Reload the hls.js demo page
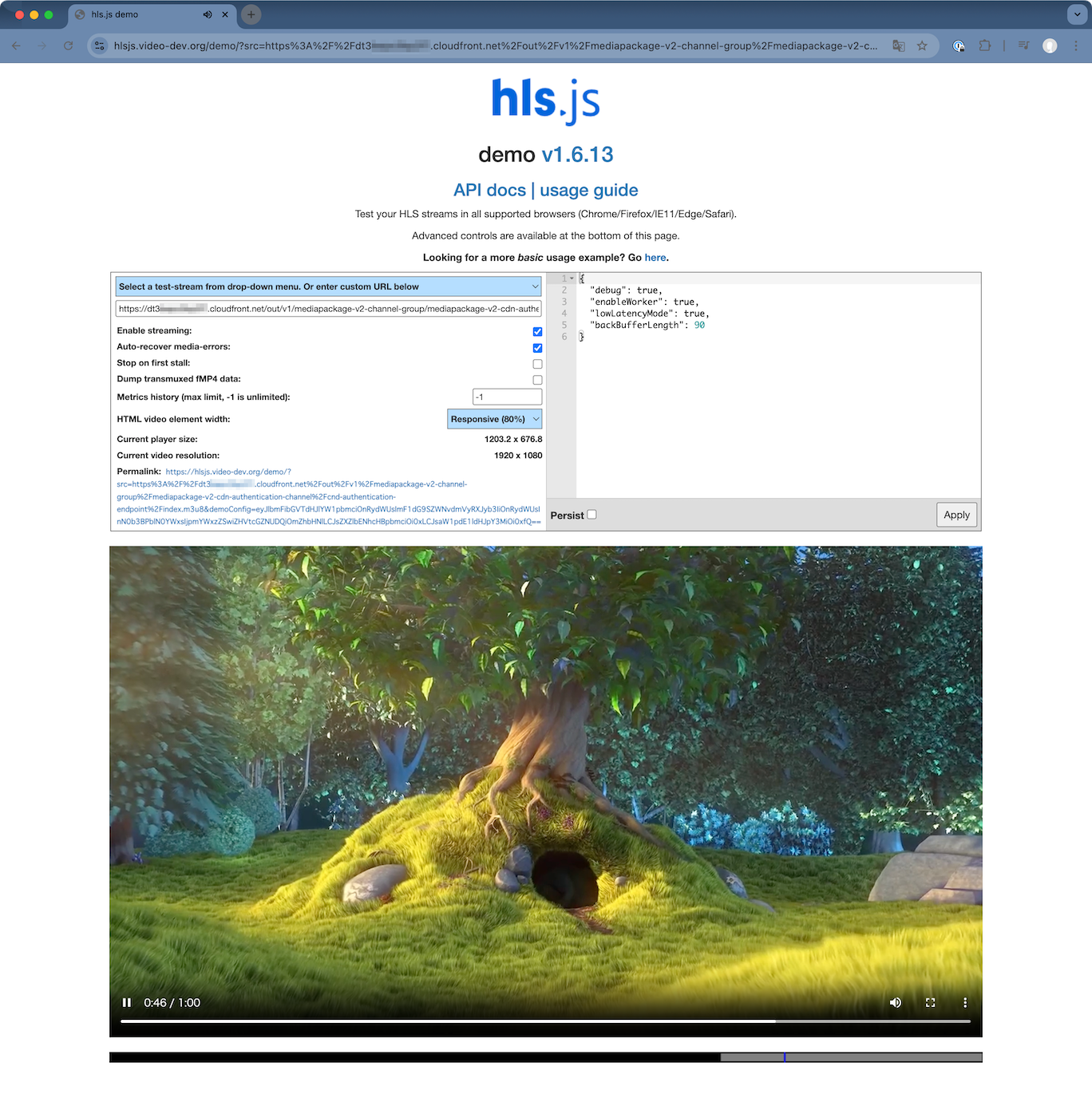Image resolution: width=1092 pixels, height=1094 pixels. [x=69, y=45]
